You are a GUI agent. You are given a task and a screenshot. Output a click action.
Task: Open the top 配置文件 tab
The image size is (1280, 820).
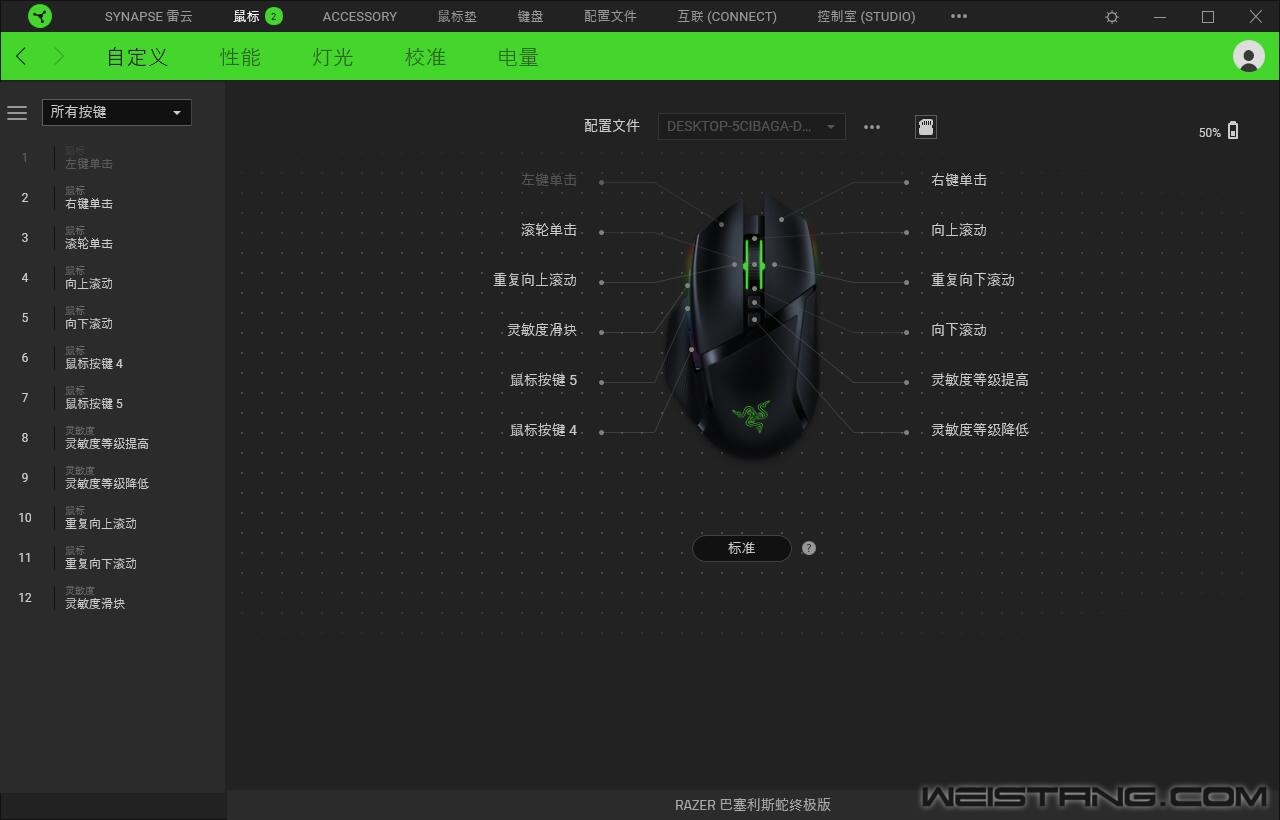coord(610,16)
